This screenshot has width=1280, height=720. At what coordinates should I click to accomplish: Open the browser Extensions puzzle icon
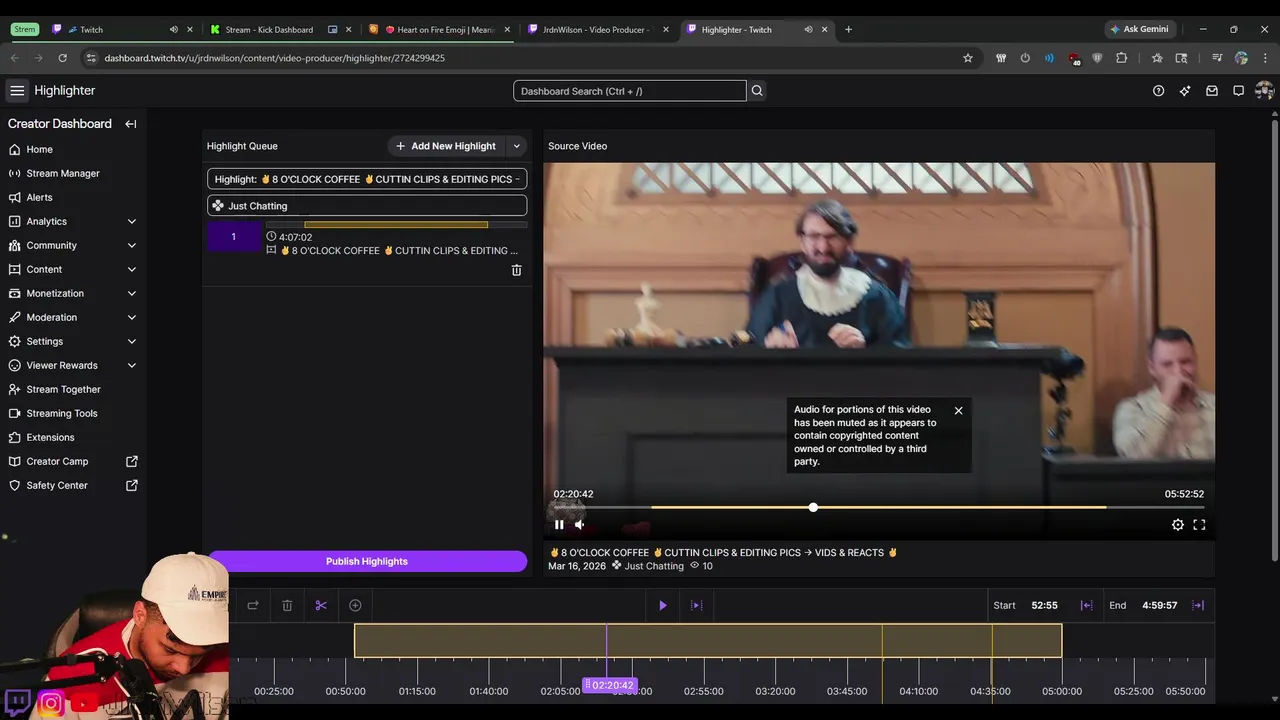tap(1121, 58)
